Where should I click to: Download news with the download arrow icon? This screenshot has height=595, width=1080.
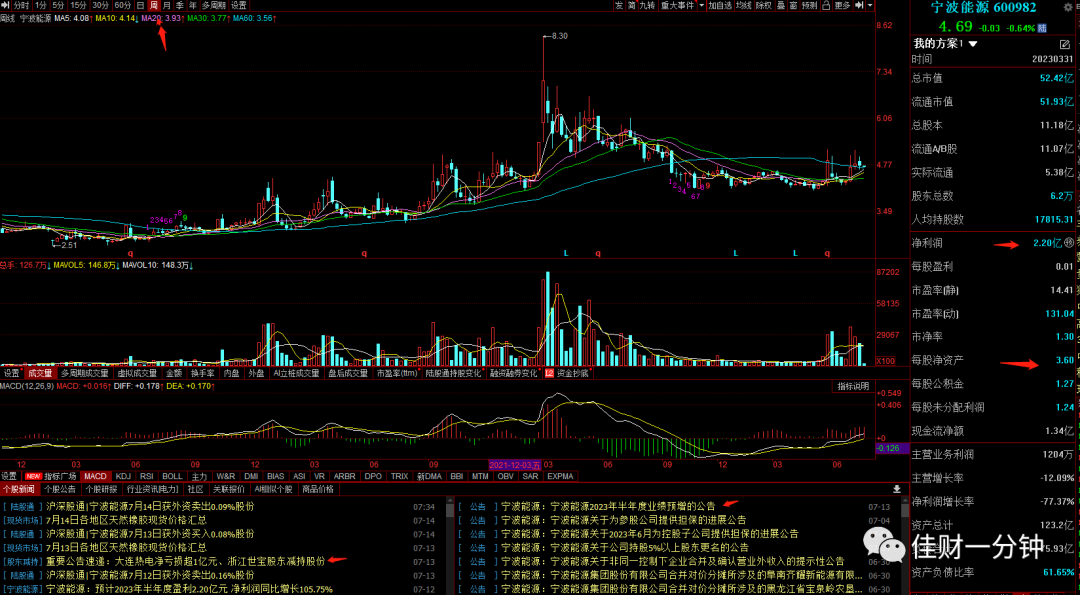896,489
